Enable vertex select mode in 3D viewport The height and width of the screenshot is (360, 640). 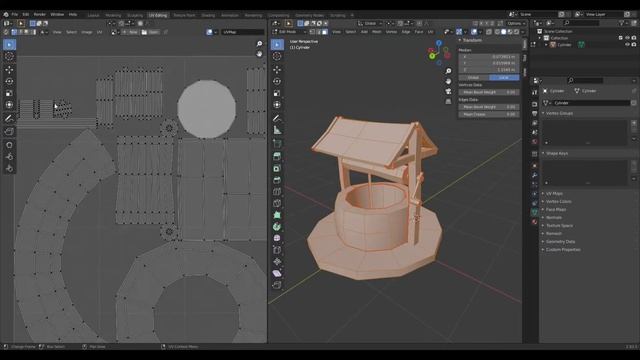(312, 31)
